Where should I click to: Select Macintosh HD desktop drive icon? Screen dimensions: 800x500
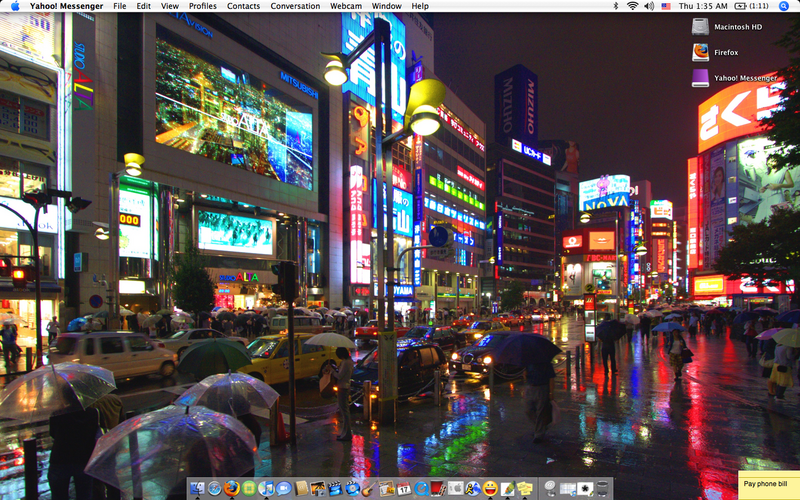(x=701, y=27)
